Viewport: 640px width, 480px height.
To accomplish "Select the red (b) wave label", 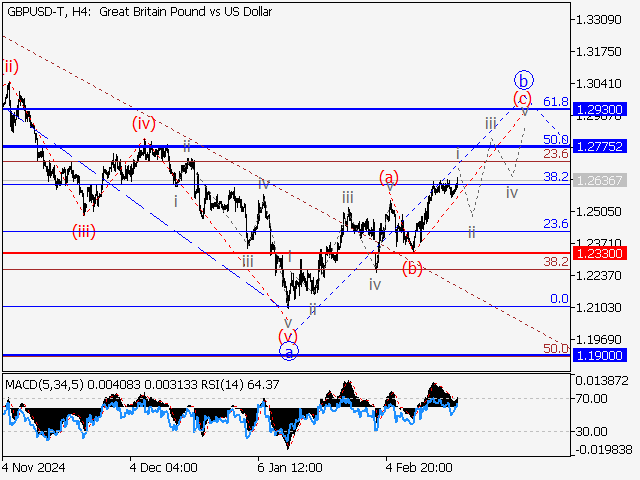I will point(412,267).
